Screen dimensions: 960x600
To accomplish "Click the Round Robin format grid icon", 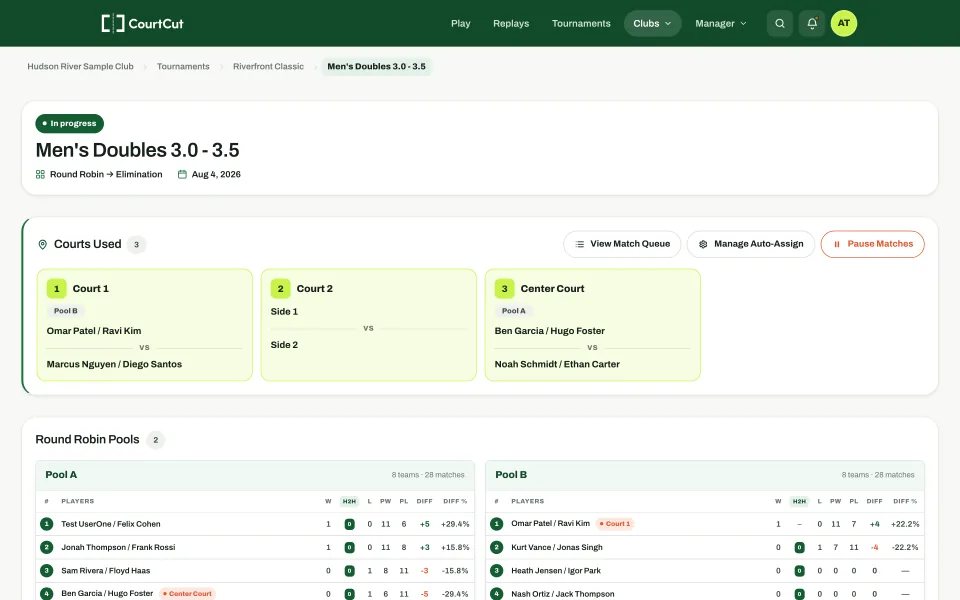I will click(40, 174).
